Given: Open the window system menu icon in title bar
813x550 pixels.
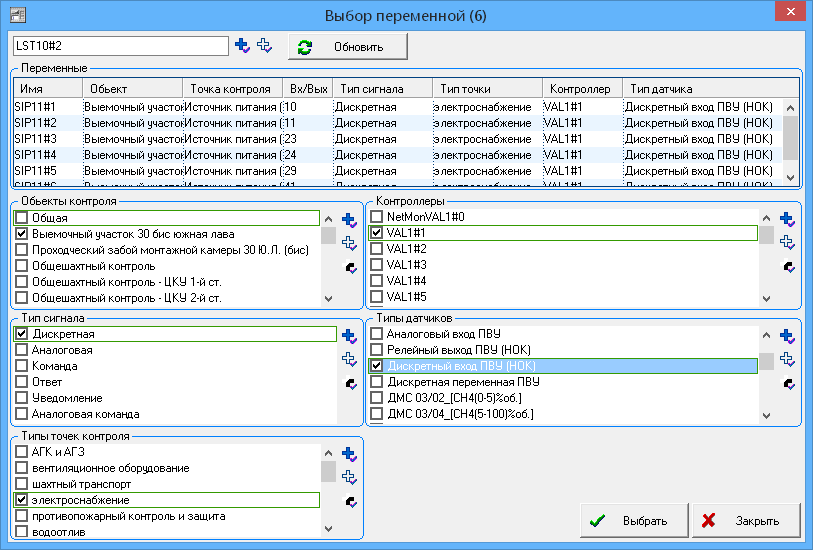Looking at the screenshot, I should [18, 15].
